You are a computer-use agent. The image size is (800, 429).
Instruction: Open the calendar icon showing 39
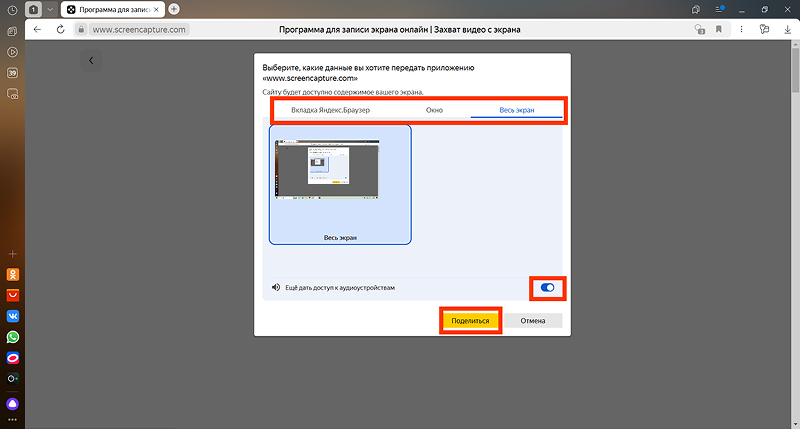(12, 73)
